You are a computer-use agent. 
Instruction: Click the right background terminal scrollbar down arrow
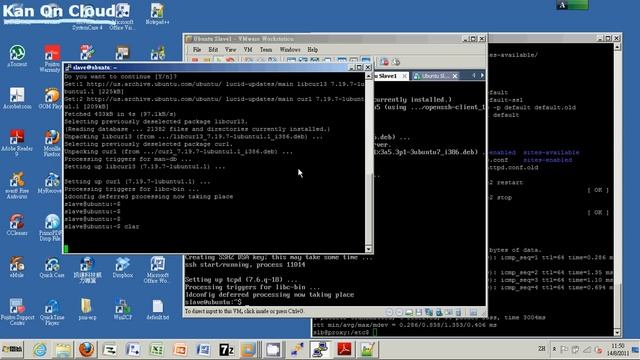(617, 332)
